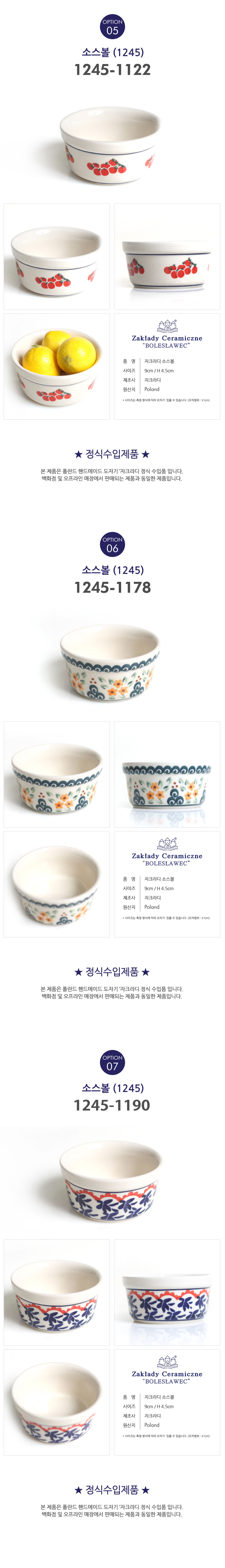Click the Zaklady Ceramiczne logo in option 07

pos(167,1369)
